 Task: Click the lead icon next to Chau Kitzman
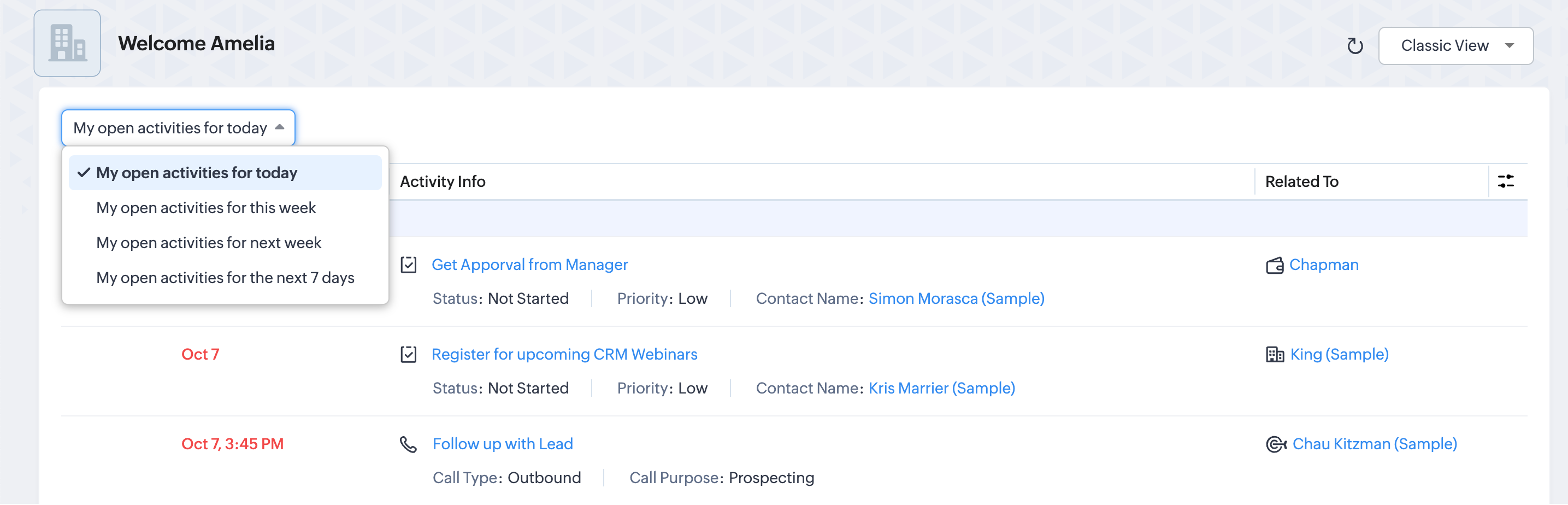coord(1275,445)
